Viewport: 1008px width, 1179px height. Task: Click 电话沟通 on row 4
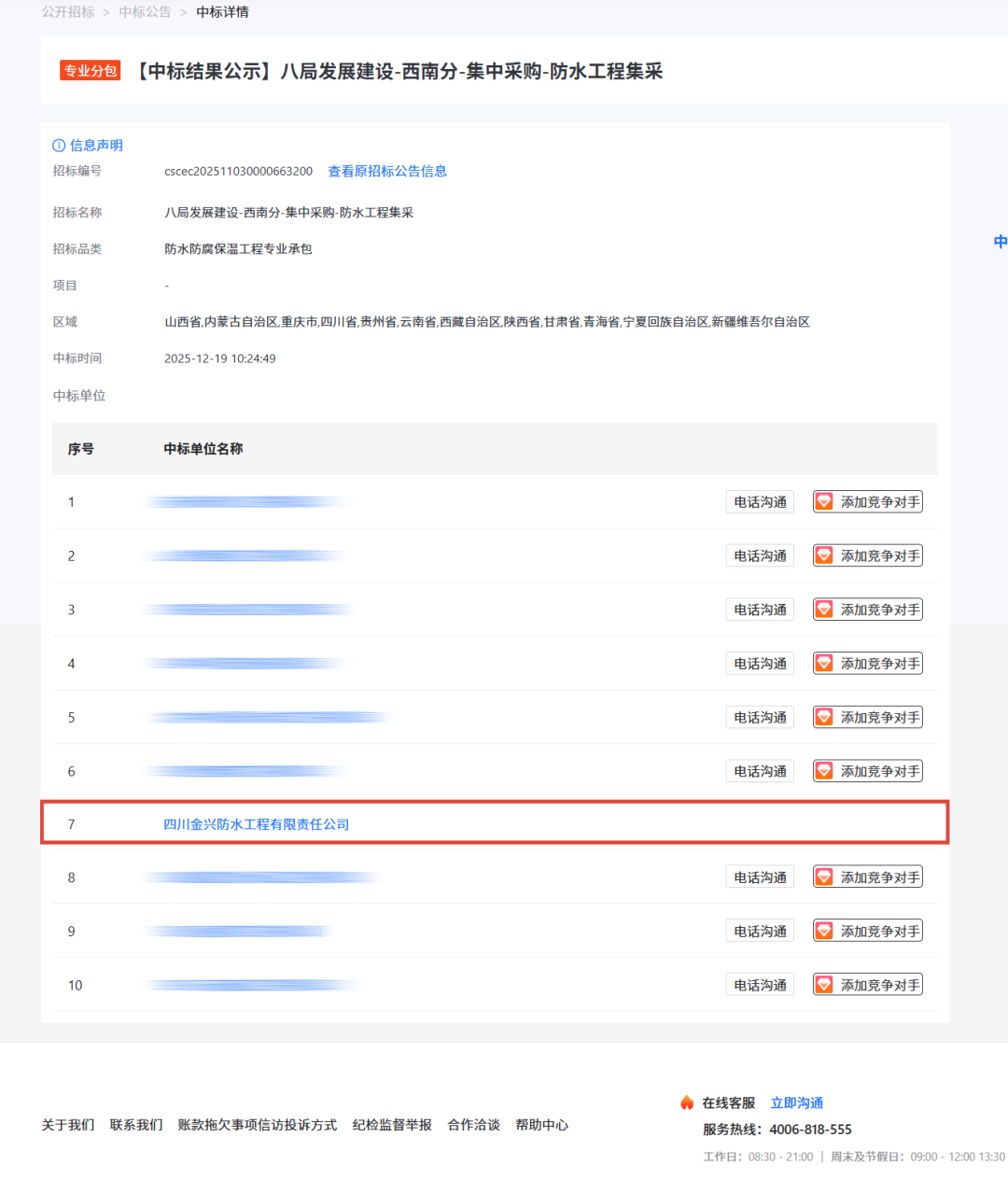759,663
